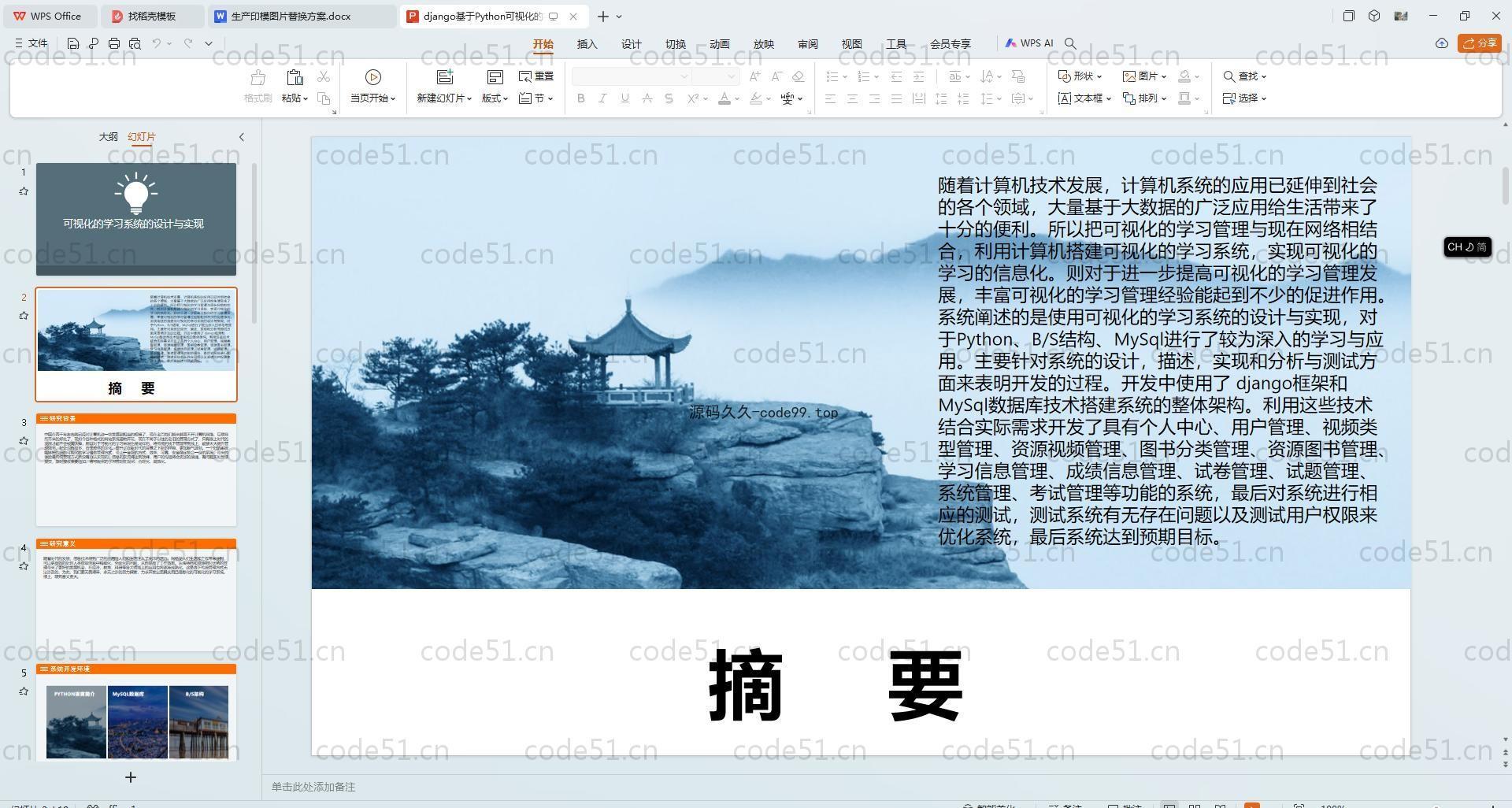Toggle align right paragraph
This screenshot has height=808, width=1512.
(x=874, y=98)
